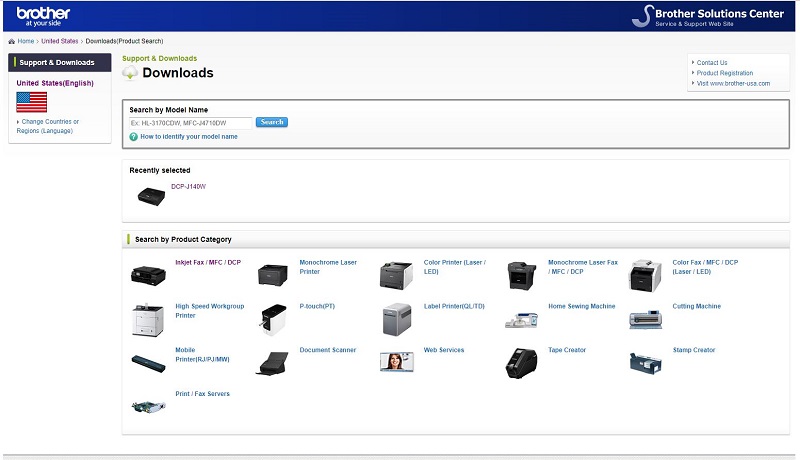Click the Color Printer (Laser / LED) image
Image resolution: width=800 pixels, height=460 pixels.
coord(396,275)
